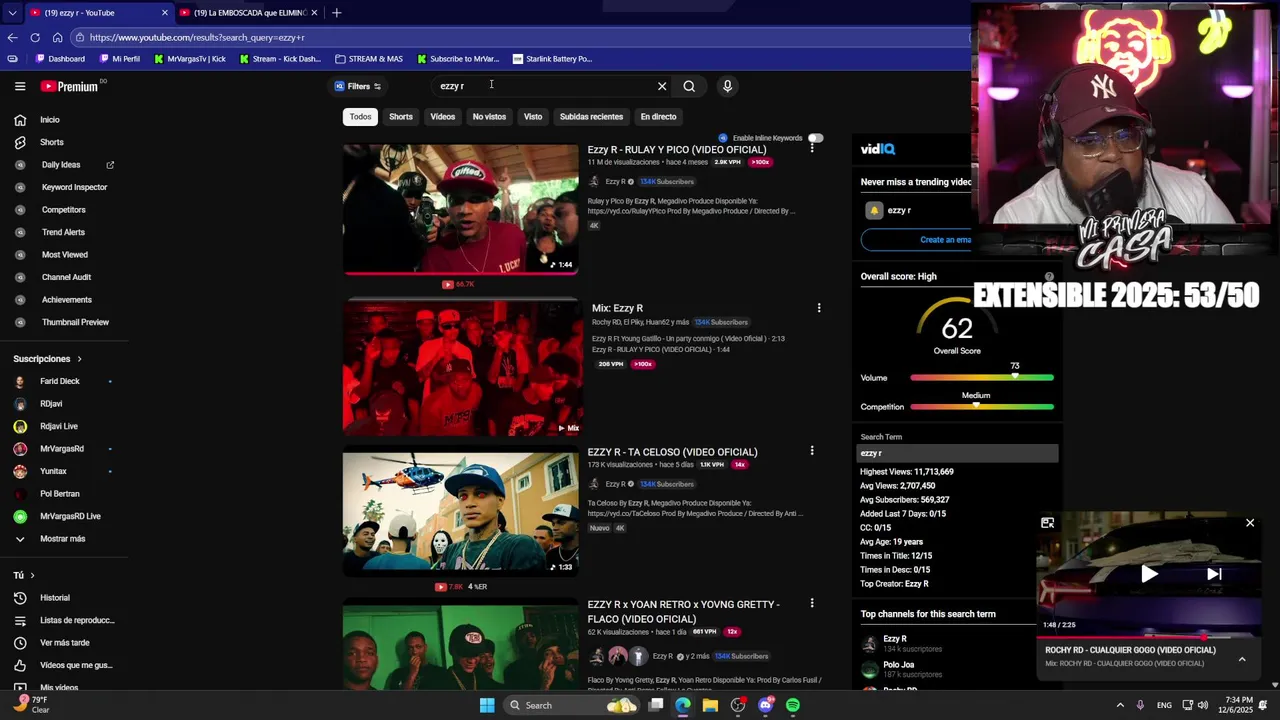Go to YouTube Premium home logo
This screenshot has height=720, width=1280.
click(70, 86)
